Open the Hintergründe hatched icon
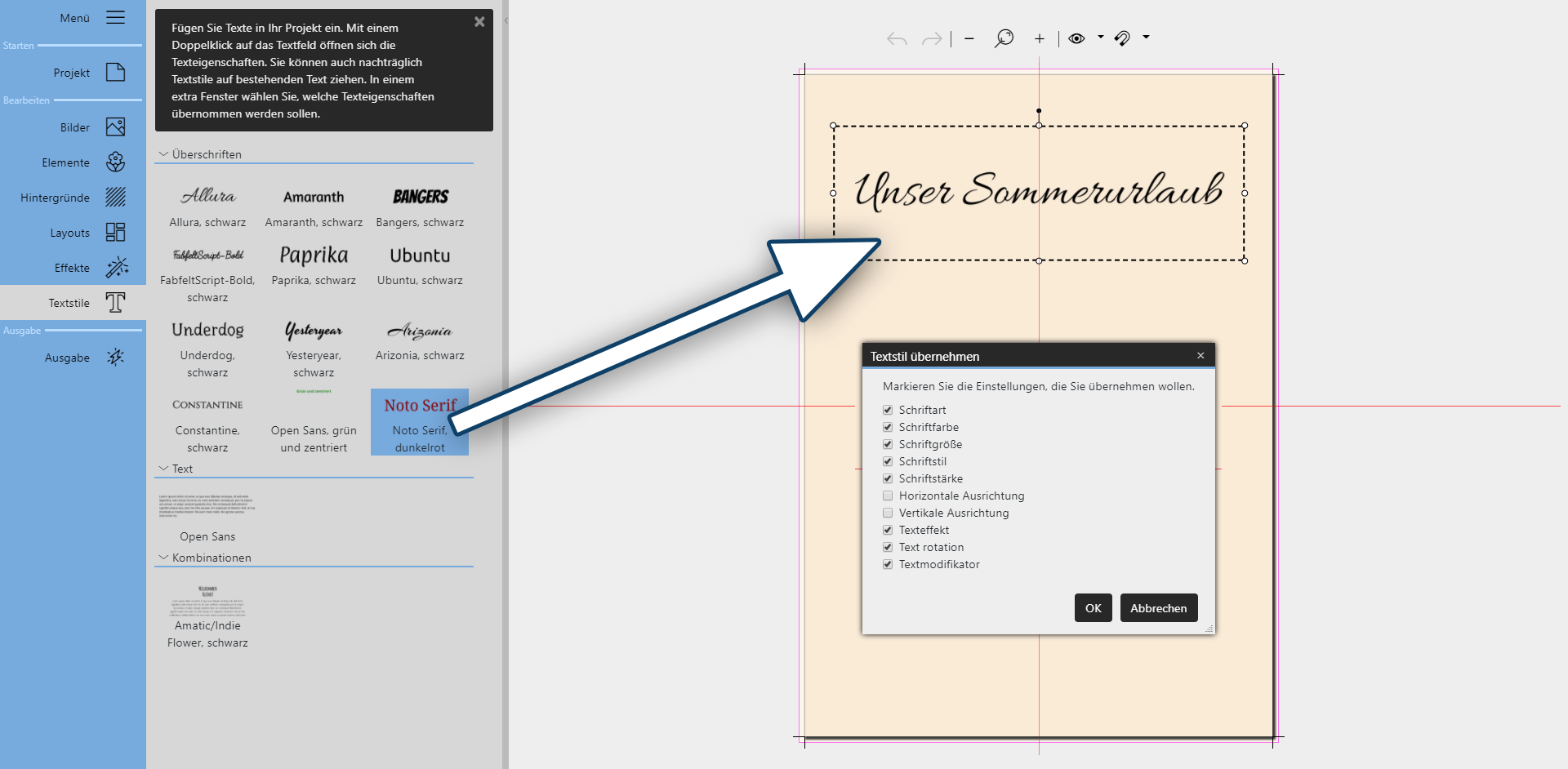Image resolution: width=1568 pixels, height=769 pixels. (x=115, y=198)
